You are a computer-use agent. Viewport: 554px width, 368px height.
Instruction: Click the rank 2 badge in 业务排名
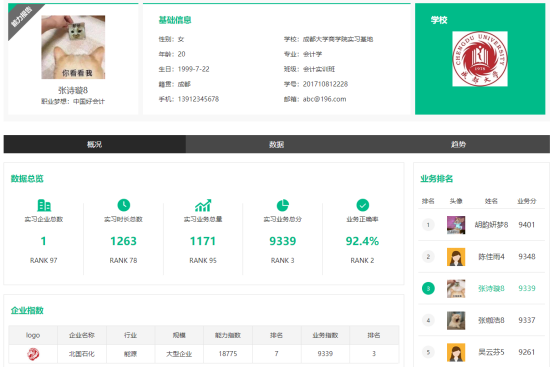click(428, 256)
